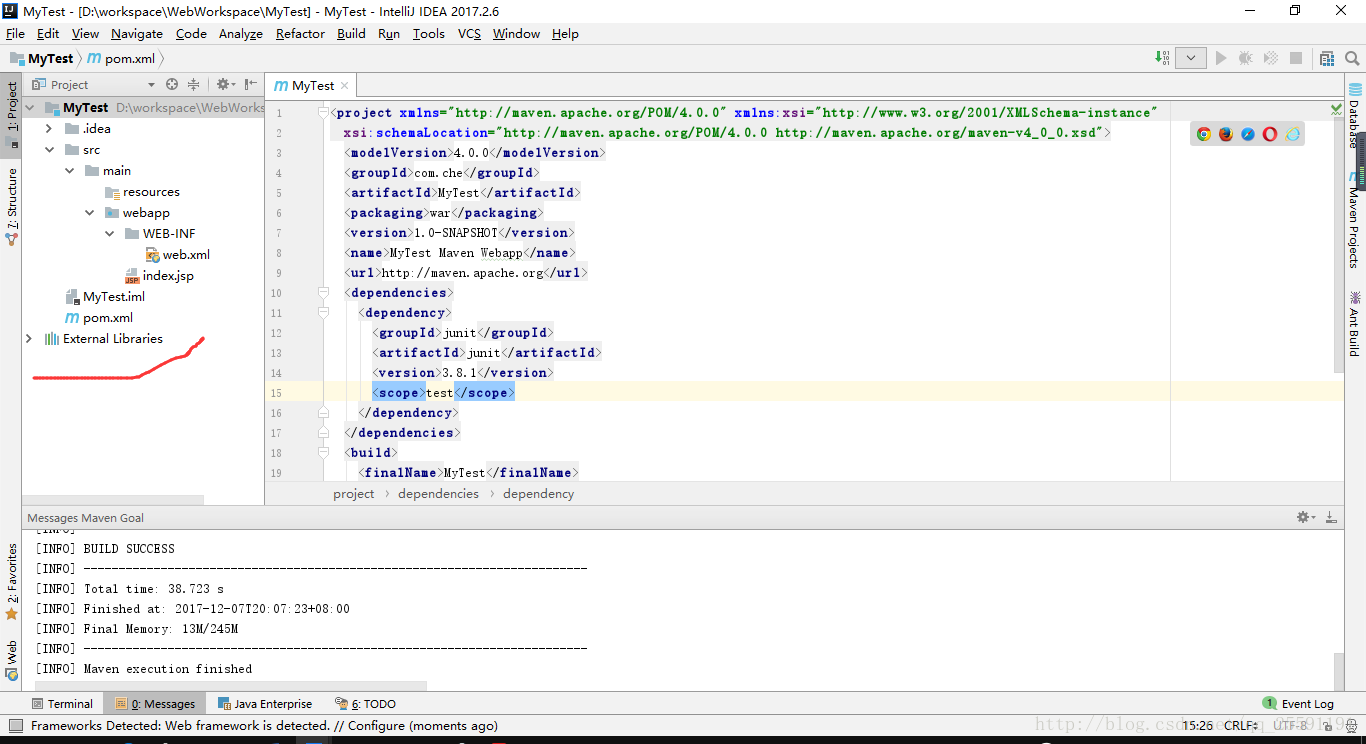Collapse the main folder
1366x744 pixels.
coord(69,170)
